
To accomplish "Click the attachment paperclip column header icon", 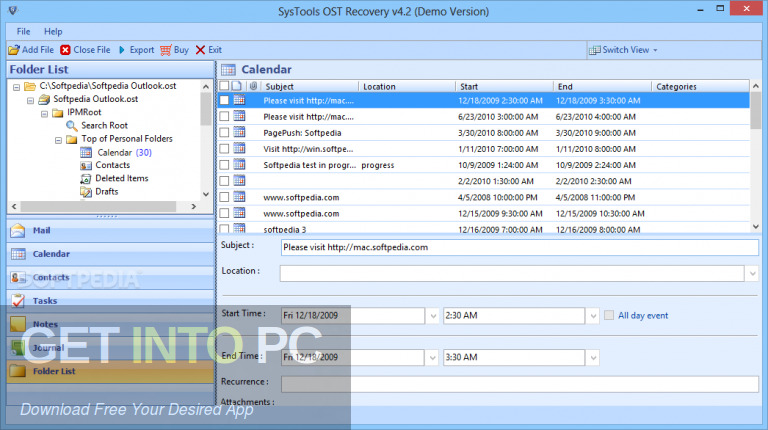I will click(x=253, y=86).
